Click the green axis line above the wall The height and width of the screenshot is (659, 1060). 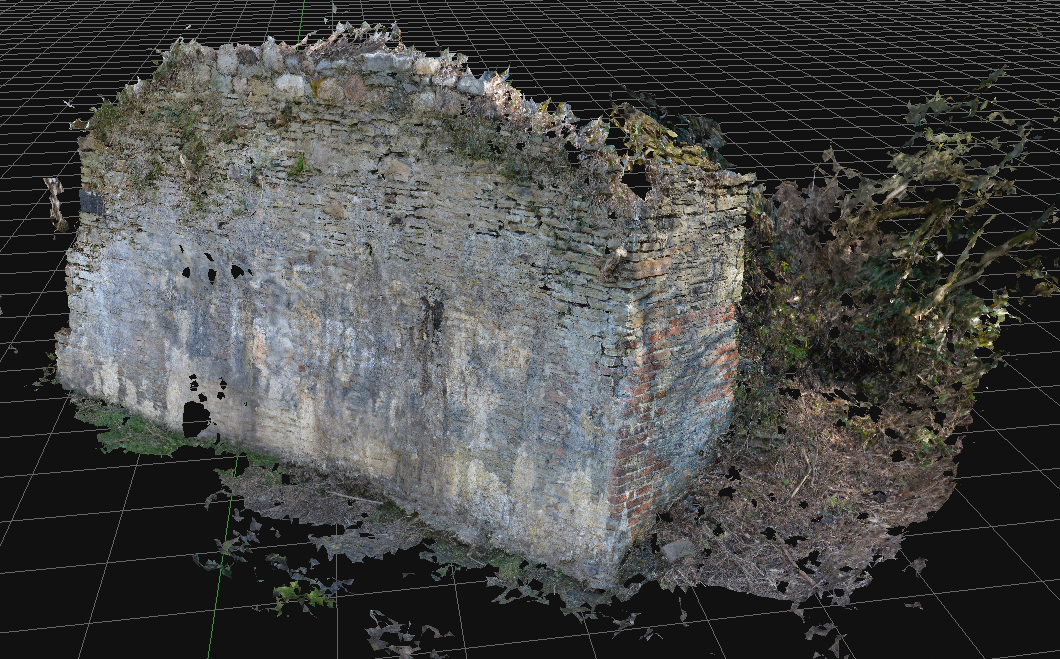pyautogui.click(x=301, y=20)
